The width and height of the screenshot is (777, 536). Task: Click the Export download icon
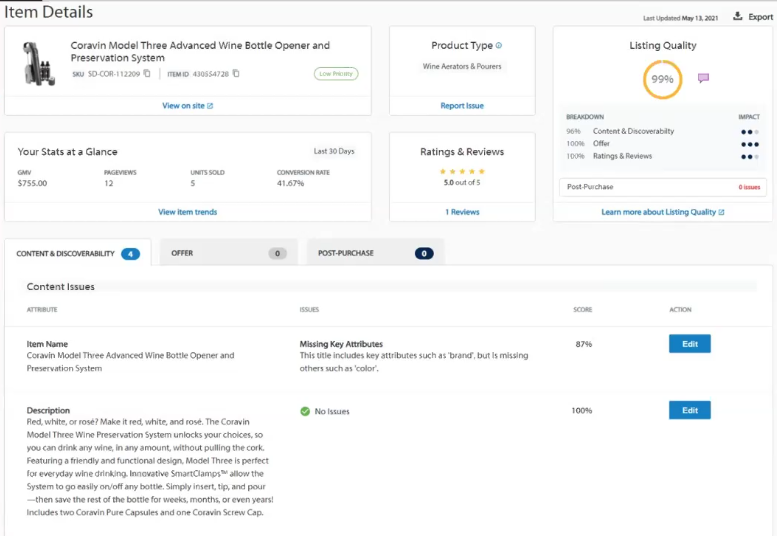737,16
